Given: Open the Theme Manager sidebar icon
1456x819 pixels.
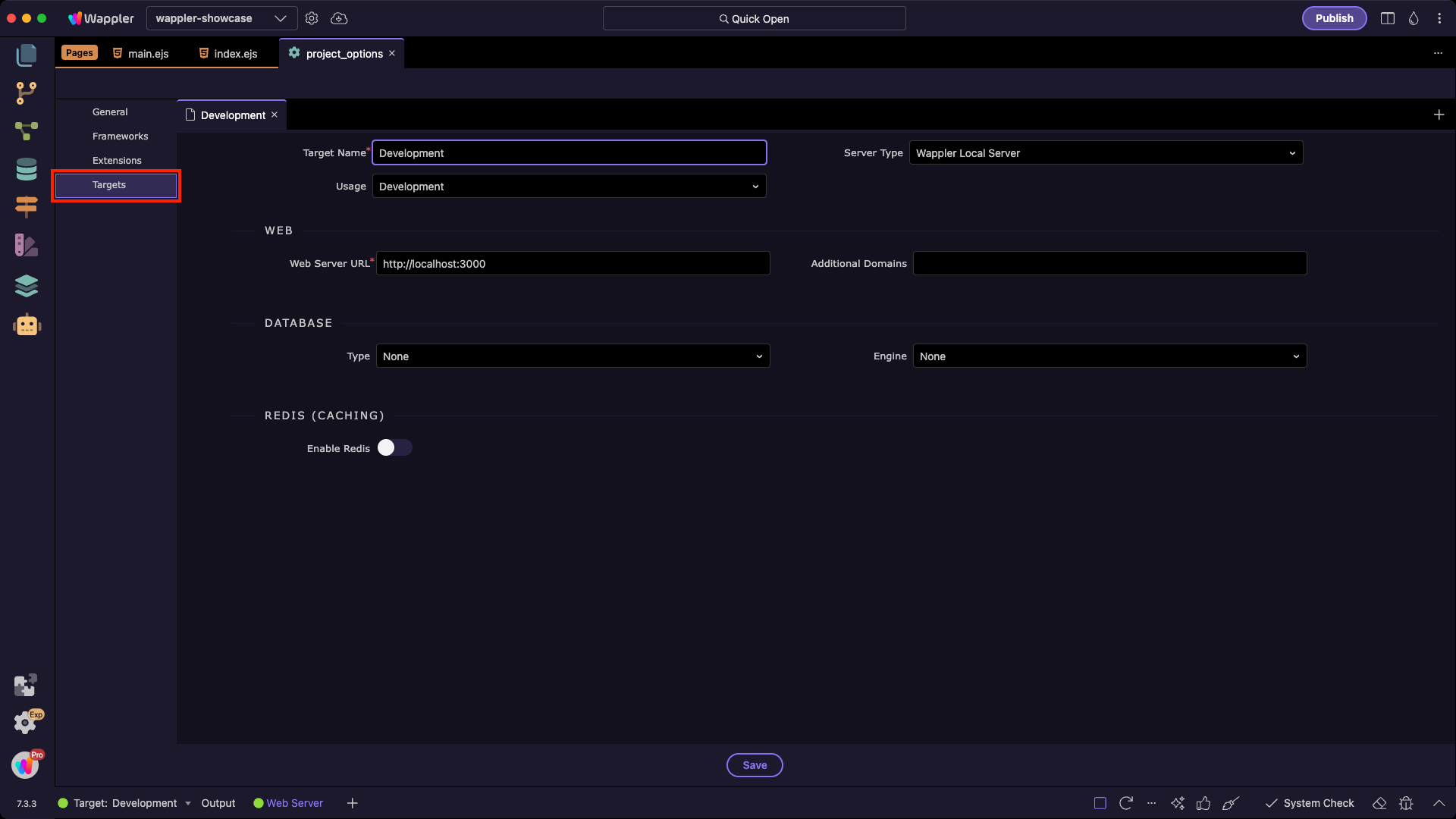Looking at the screenshot, I should [x=27, y=245].
